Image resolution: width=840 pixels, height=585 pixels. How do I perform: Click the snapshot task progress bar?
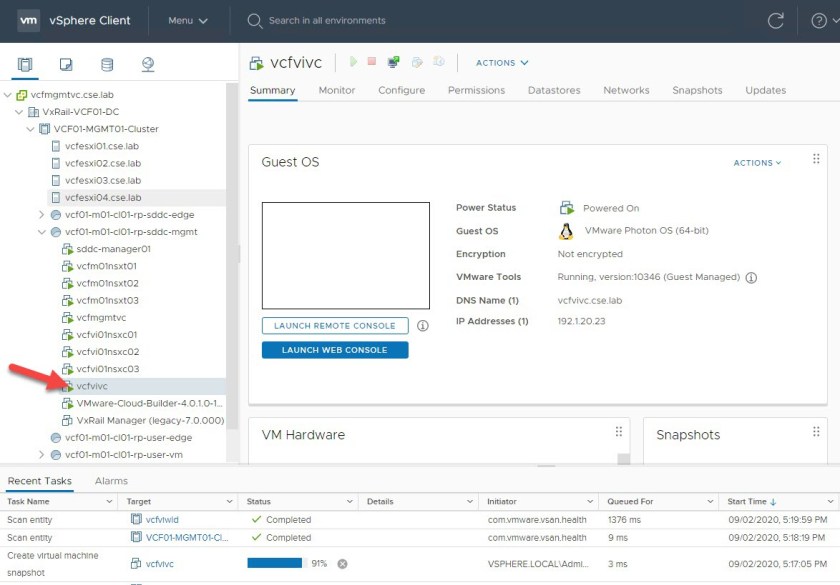coord(275,564)
